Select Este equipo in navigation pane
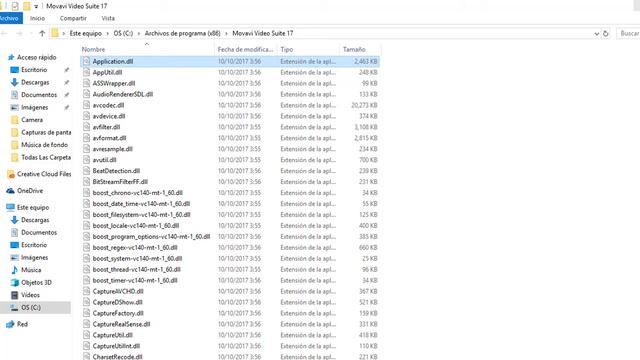 tap(33, 207)
